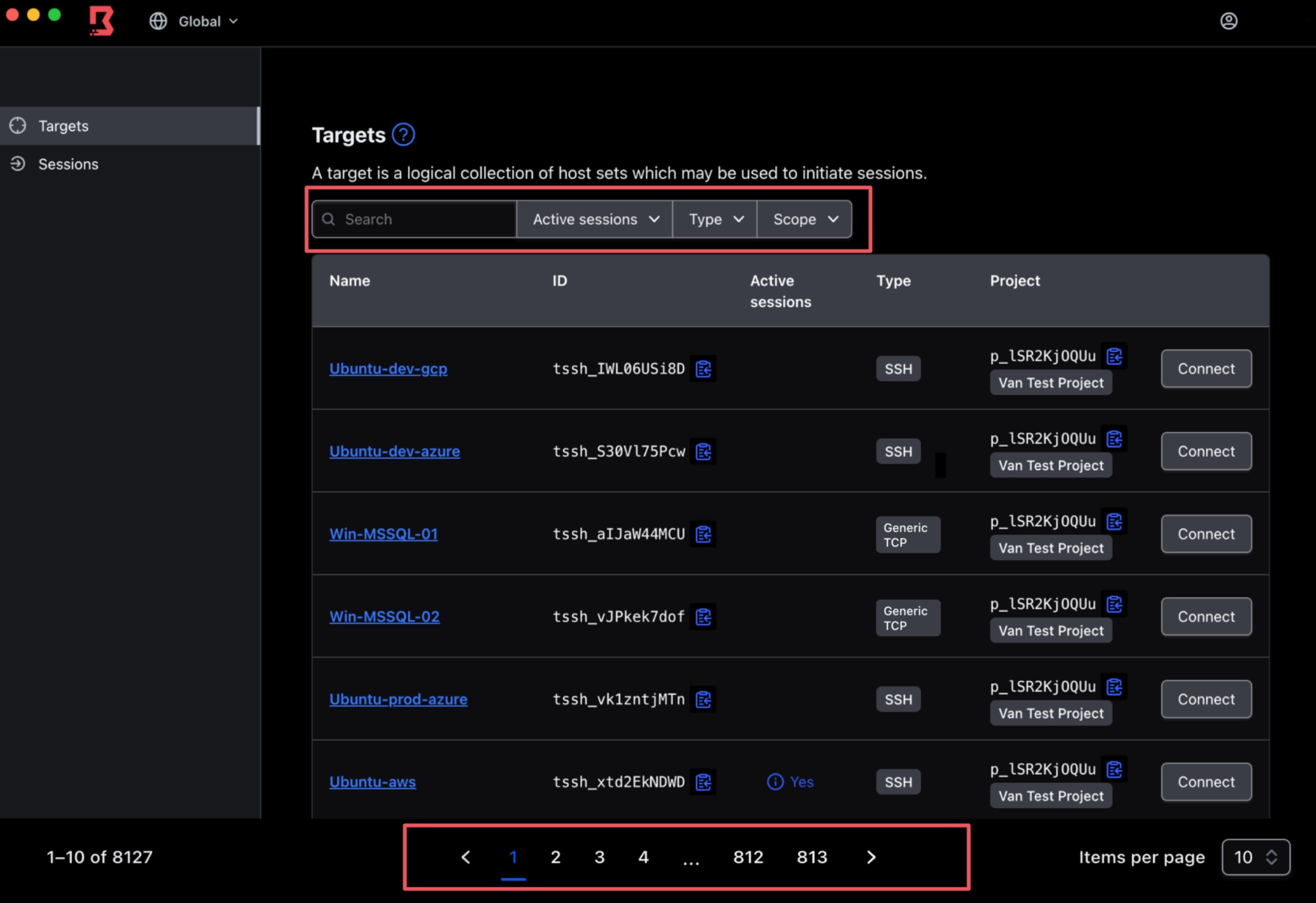Viewport: 1316px width, 903px height.
Task: Connect to Ubuntu-dev-azure
Action: [x=1206, y=451]
